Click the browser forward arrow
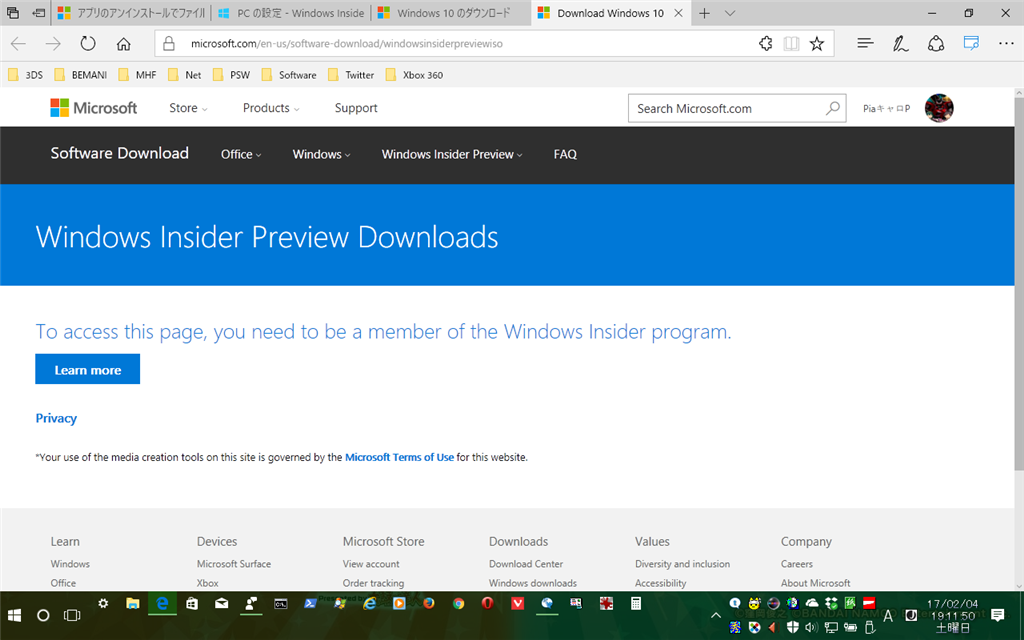Image resolution: width=1024 pixels, height=640 pixels. [x=53, y=44]
